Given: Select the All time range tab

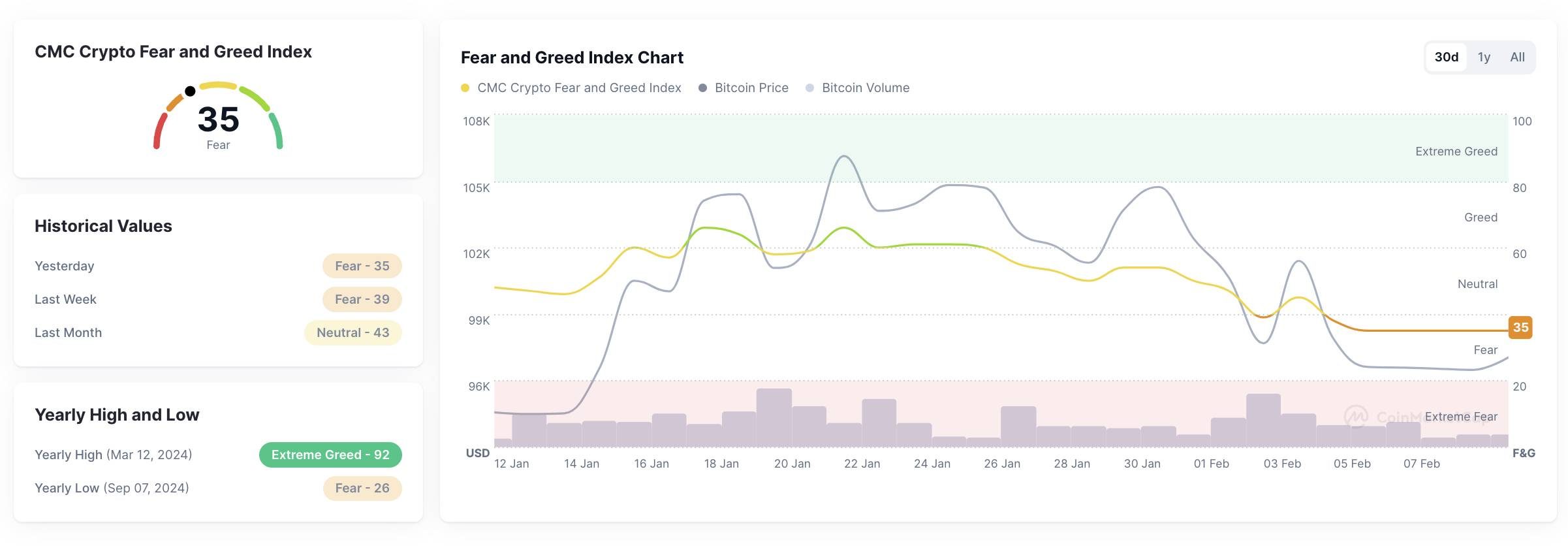Looking at the screenshot, I should pyautogui.click(x=1517, y=57).
